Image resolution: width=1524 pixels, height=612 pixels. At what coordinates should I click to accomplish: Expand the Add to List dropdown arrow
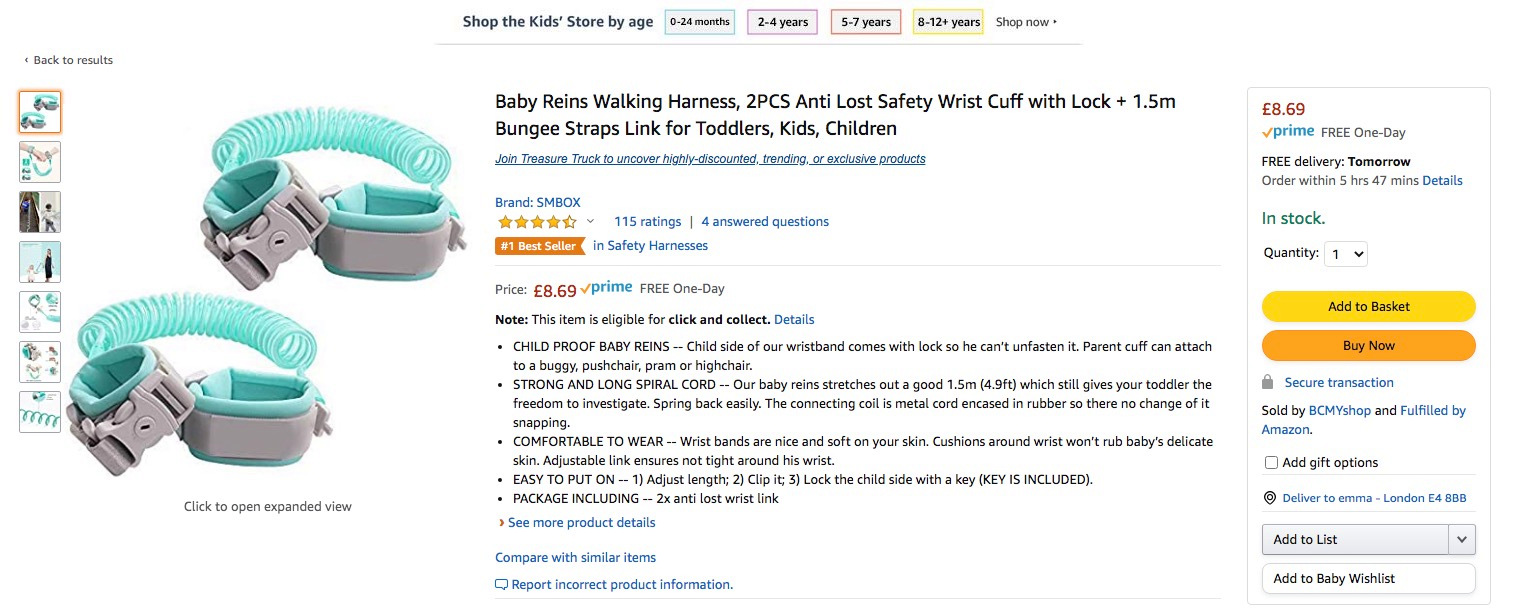tap(1461, 540)
